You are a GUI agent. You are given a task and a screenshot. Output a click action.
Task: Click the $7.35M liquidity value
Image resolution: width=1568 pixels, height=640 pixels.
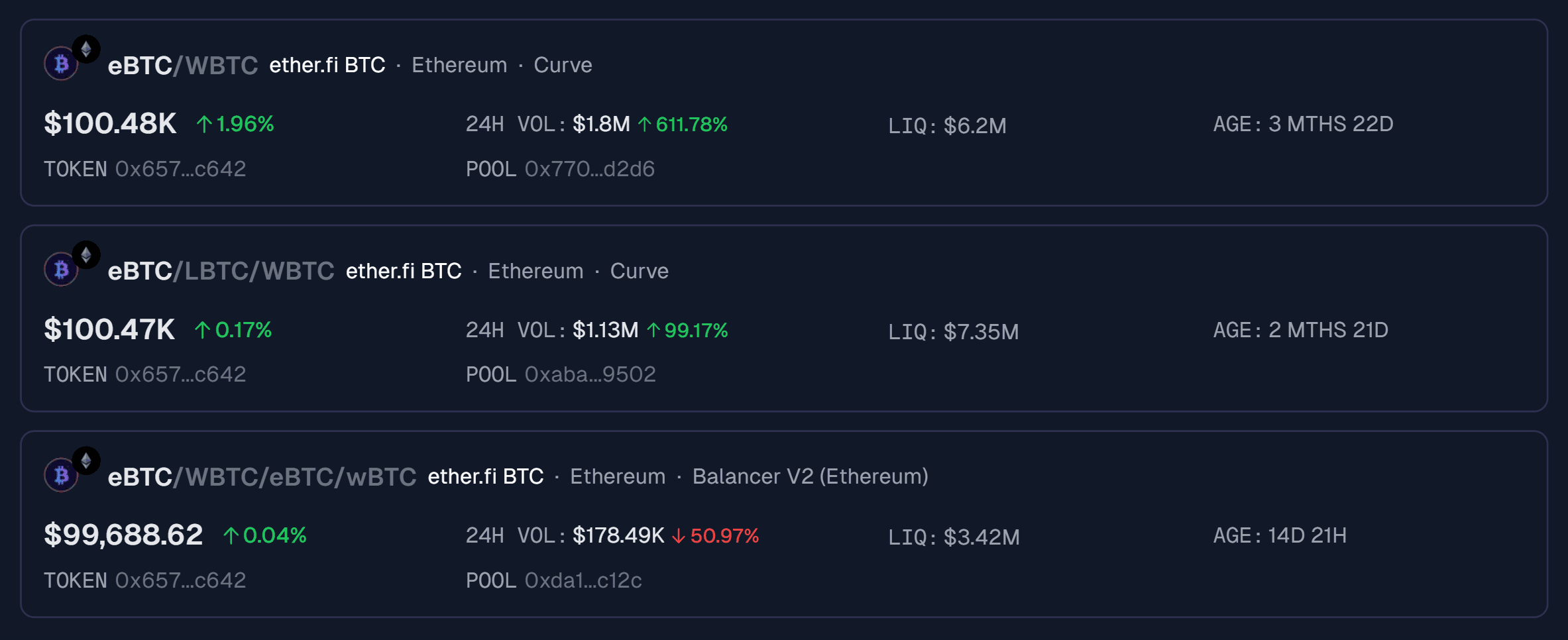click(981, 331)
